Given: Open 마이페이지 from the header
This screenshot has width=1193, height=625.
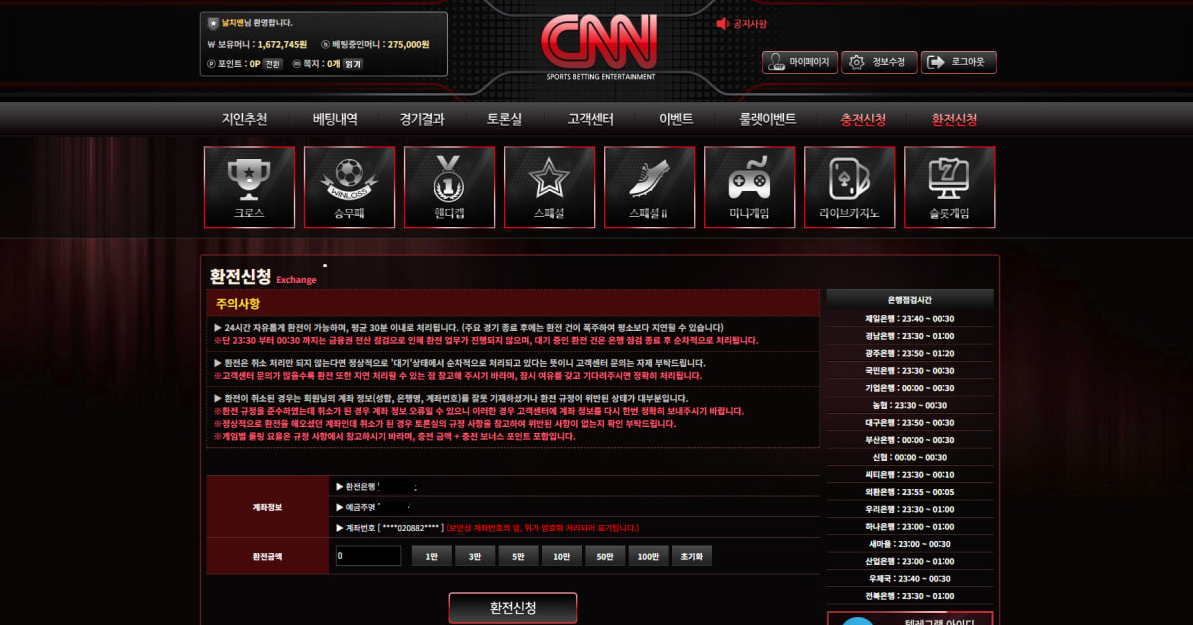Looking at the screenshot, I should tap(800, 62).
